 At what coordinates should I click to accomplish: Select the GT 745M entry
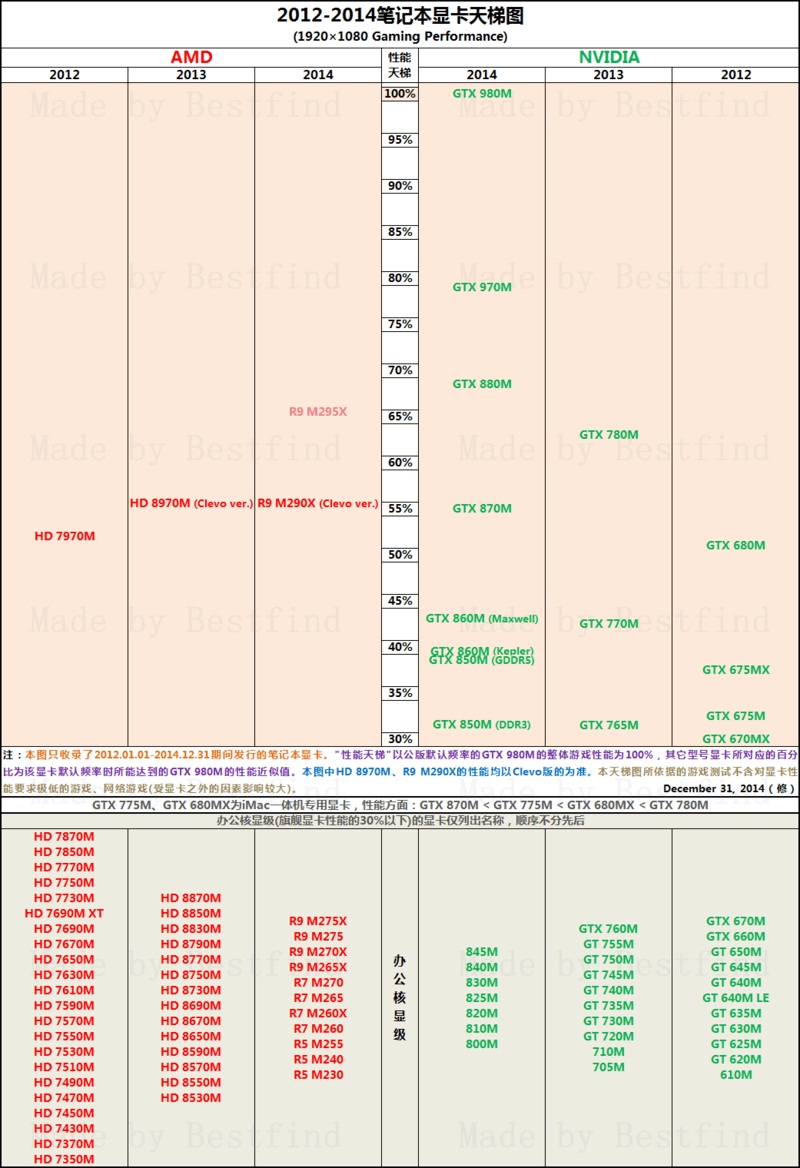coord(609,975)
